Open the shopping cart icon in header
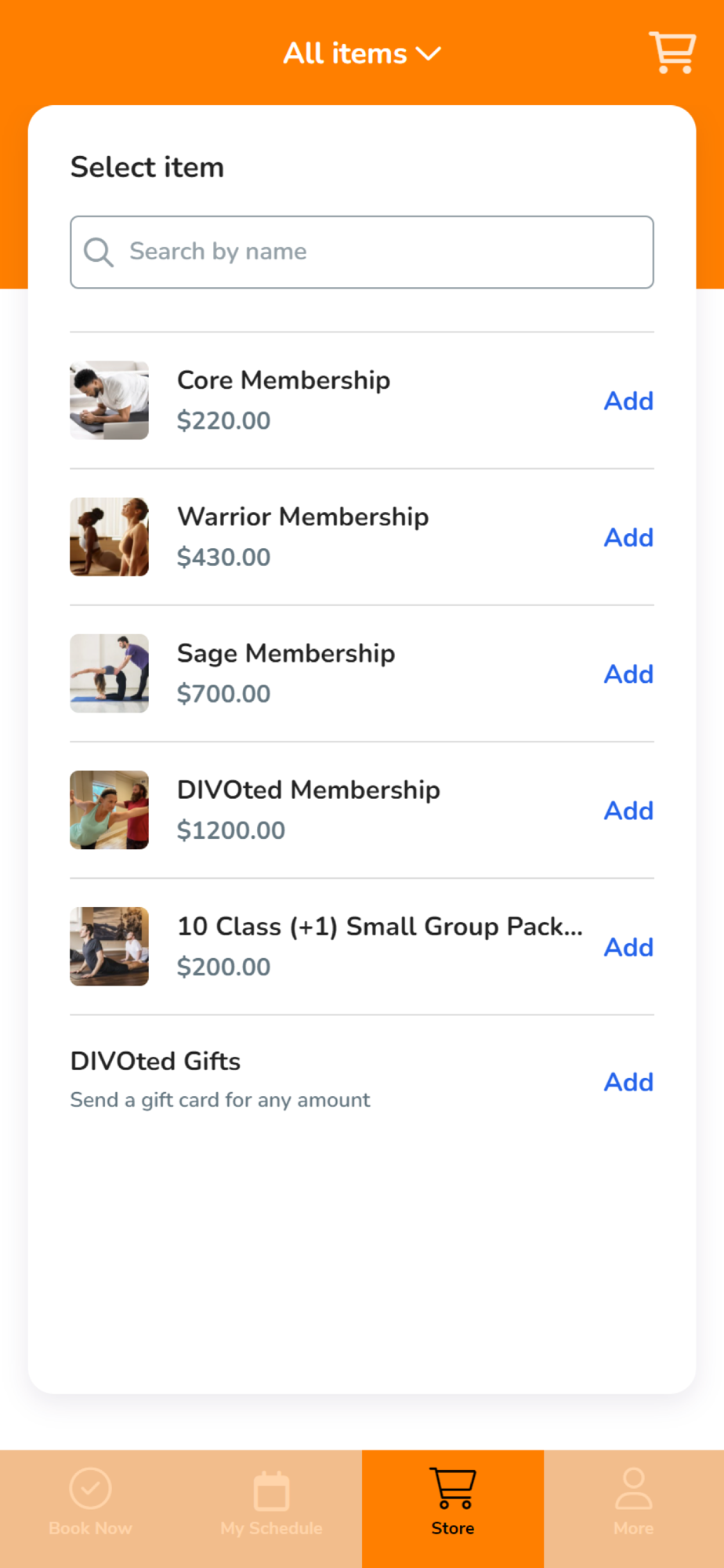This screenshot has width=724, height=1568. point(672,53)
